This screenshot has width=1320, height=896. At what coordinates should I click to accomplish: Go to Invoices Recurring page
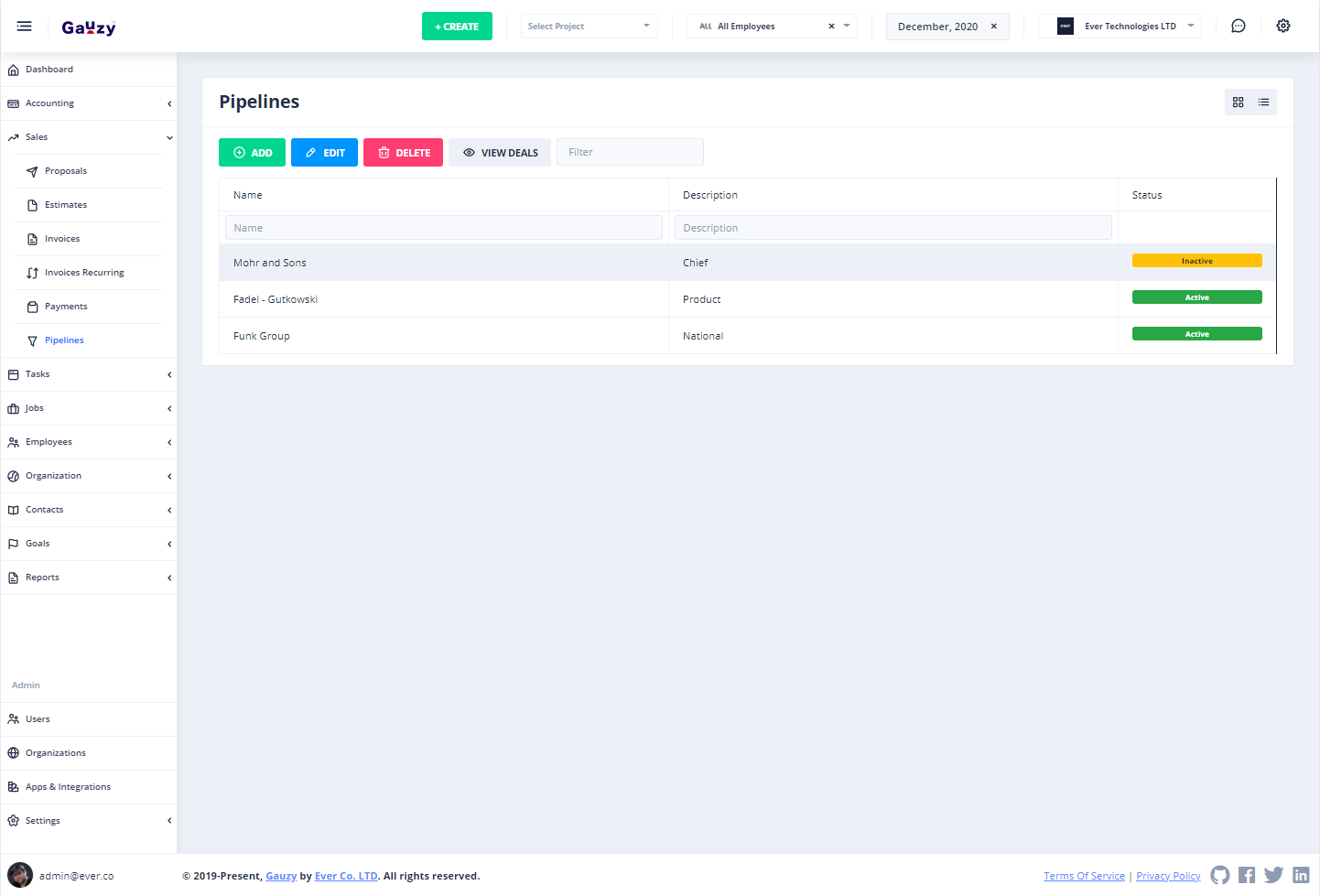(84, 273)
